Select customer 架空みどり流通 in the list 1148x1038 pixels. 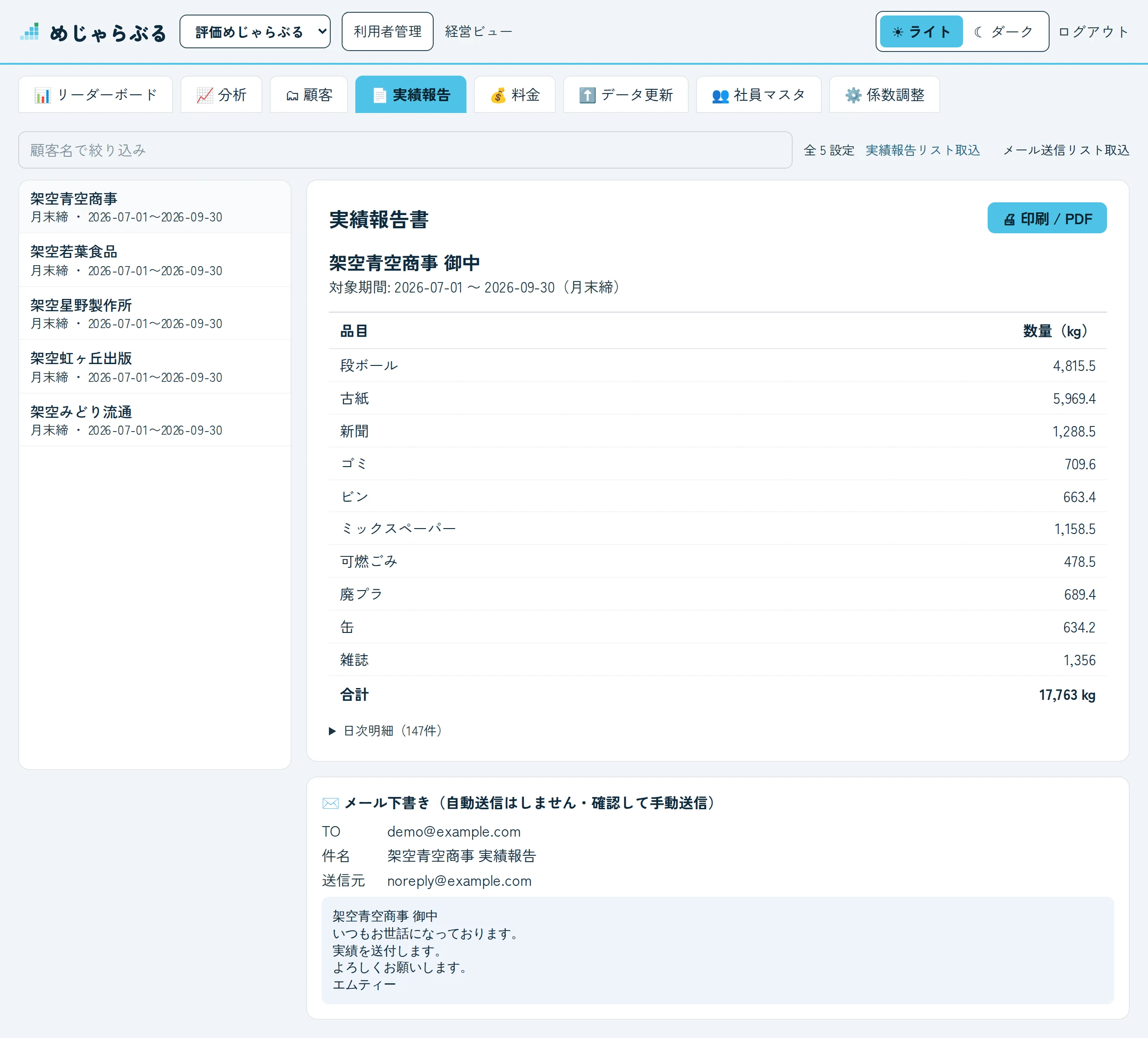coord(155,420)
